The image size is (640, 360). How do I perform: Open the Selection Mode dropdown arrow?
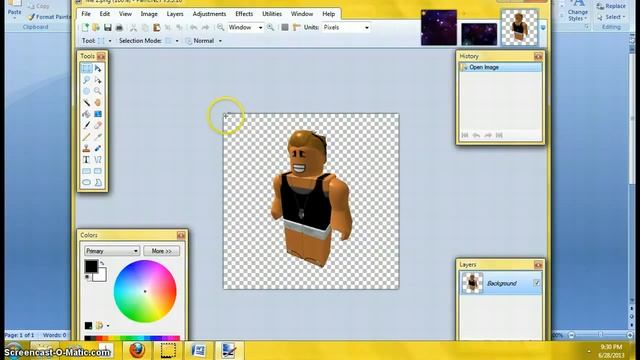[x=177, y=41]
